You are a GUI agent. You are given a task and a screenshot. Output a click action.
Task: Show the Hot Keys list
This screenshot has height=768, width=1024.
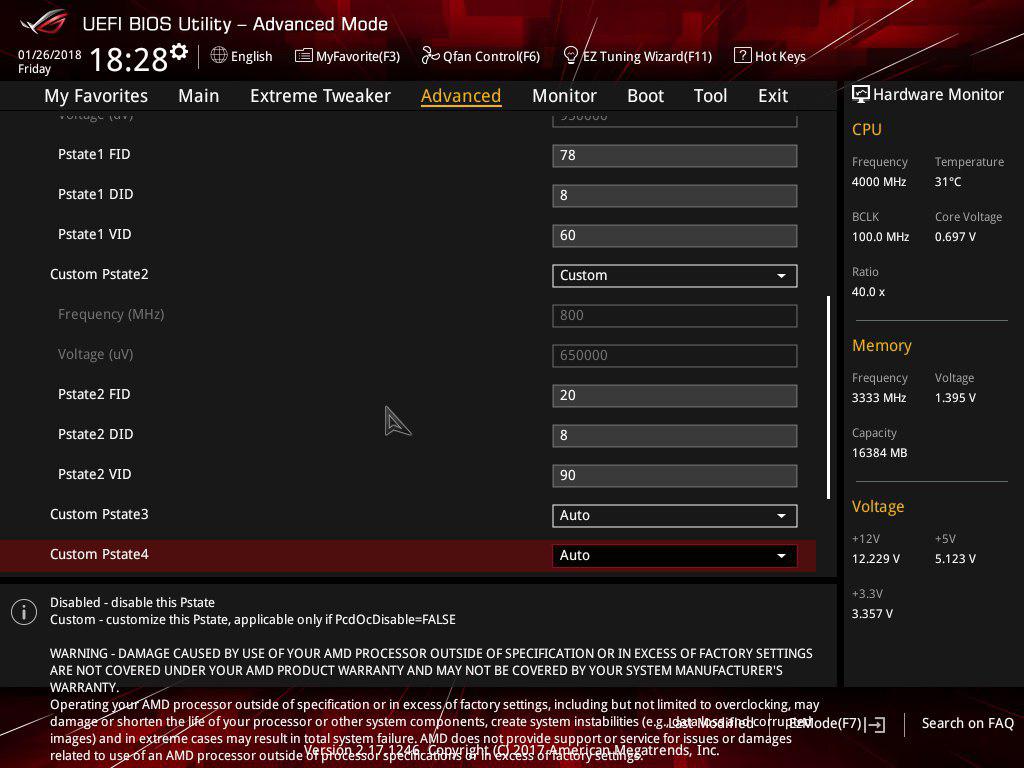pos(780,56)
